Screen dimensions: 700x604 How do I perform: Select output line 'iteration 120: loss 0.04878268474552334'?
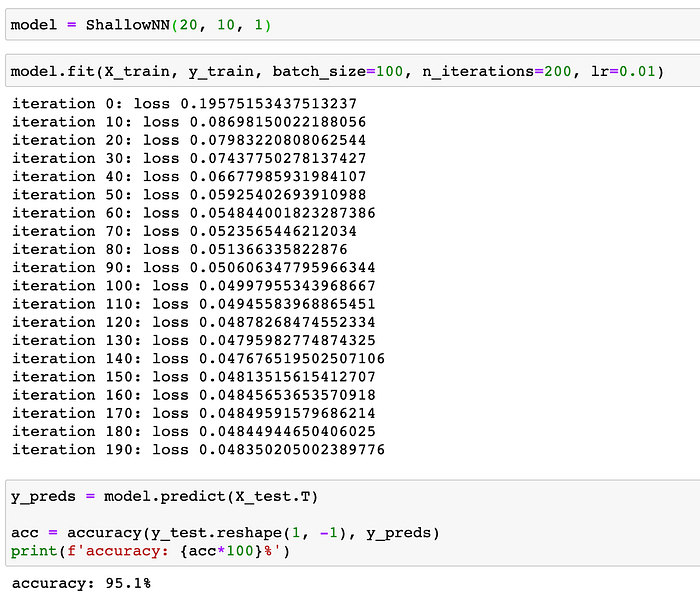coord(194,322)
